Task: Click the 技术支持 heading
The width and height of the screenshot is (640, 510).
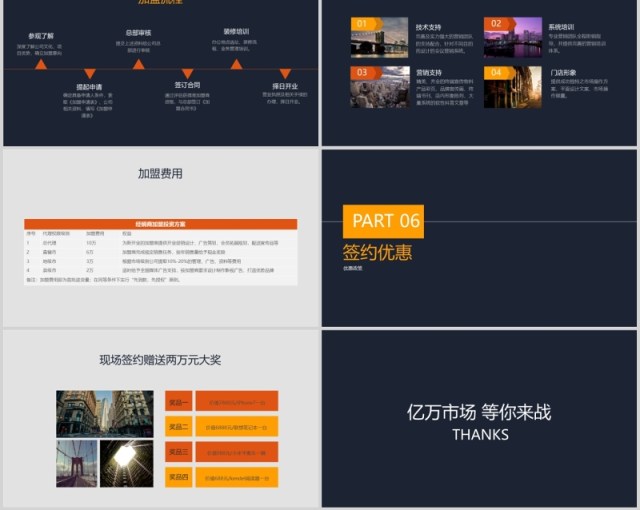Action: (x=429, y=27)
